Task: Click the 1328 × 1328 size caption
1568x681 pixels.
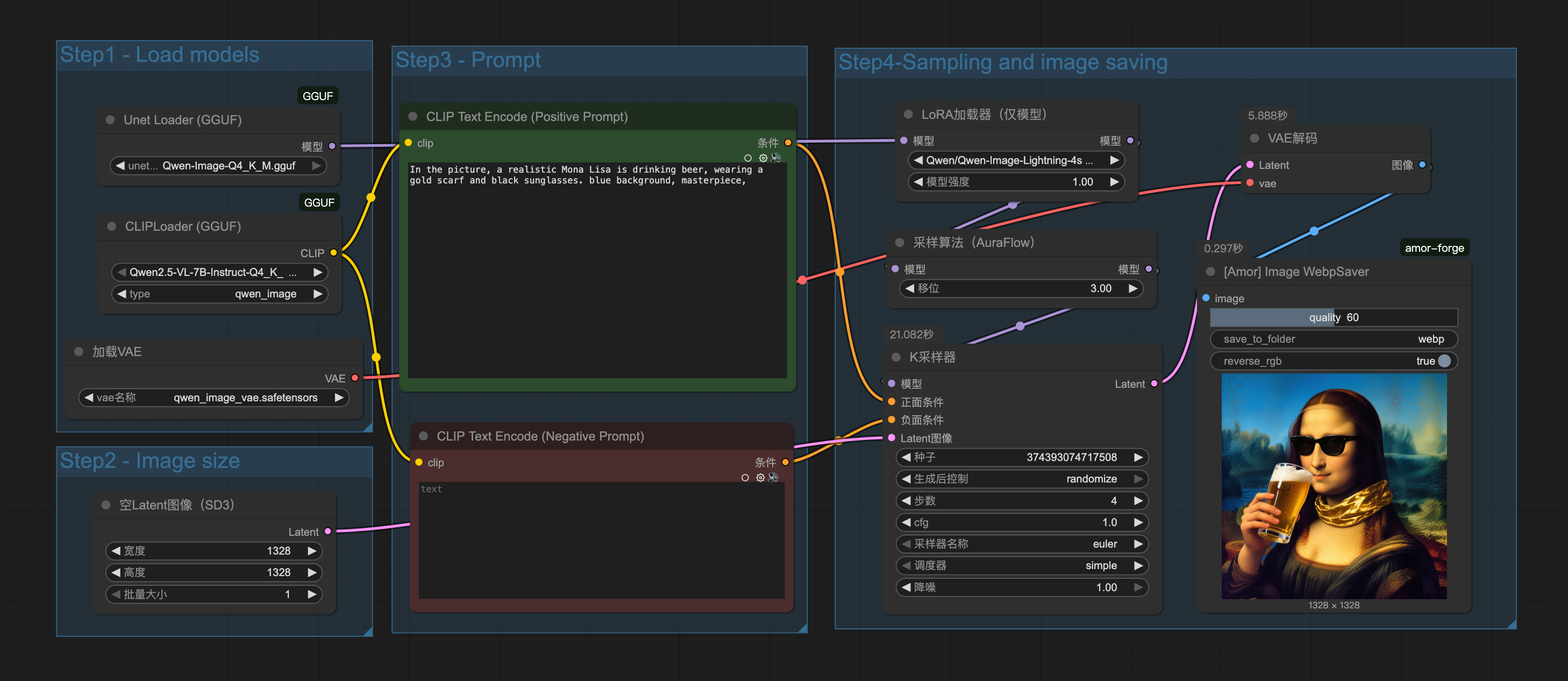Action: [1334, 606]
